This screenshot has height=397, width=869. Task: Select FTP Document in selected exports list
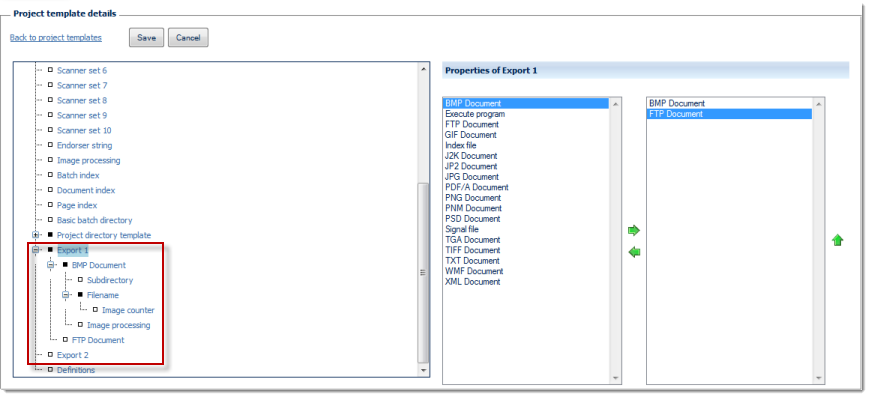729,114
